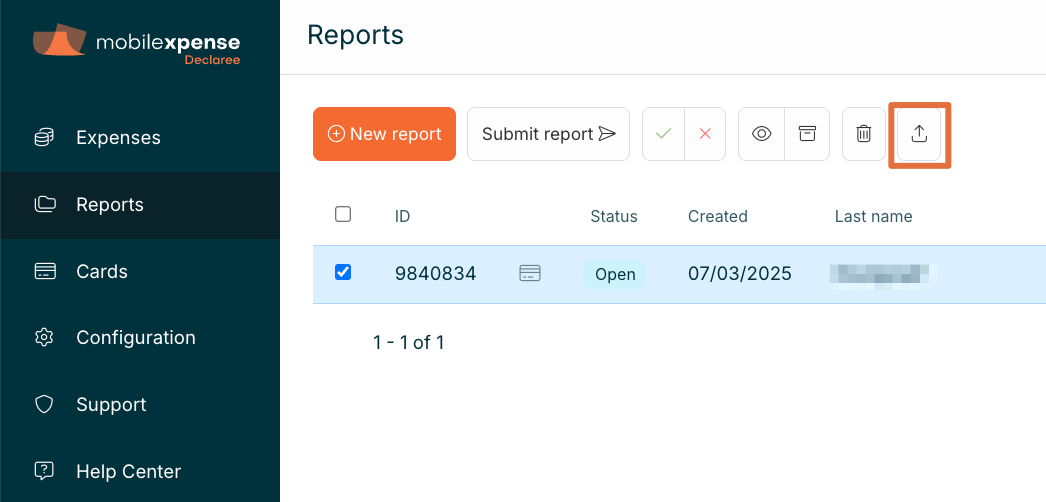Open Expenses in the sidebar
The height and width of the screenshot is (502, 1046).
[118, 137]
